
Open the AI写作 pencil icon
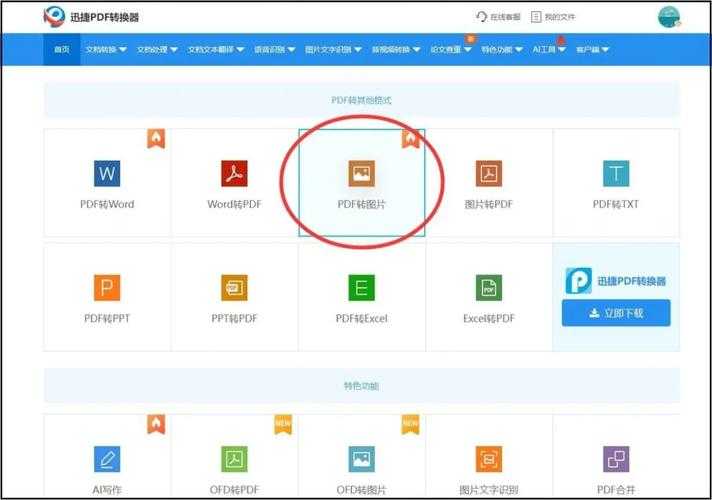(107, 459)
